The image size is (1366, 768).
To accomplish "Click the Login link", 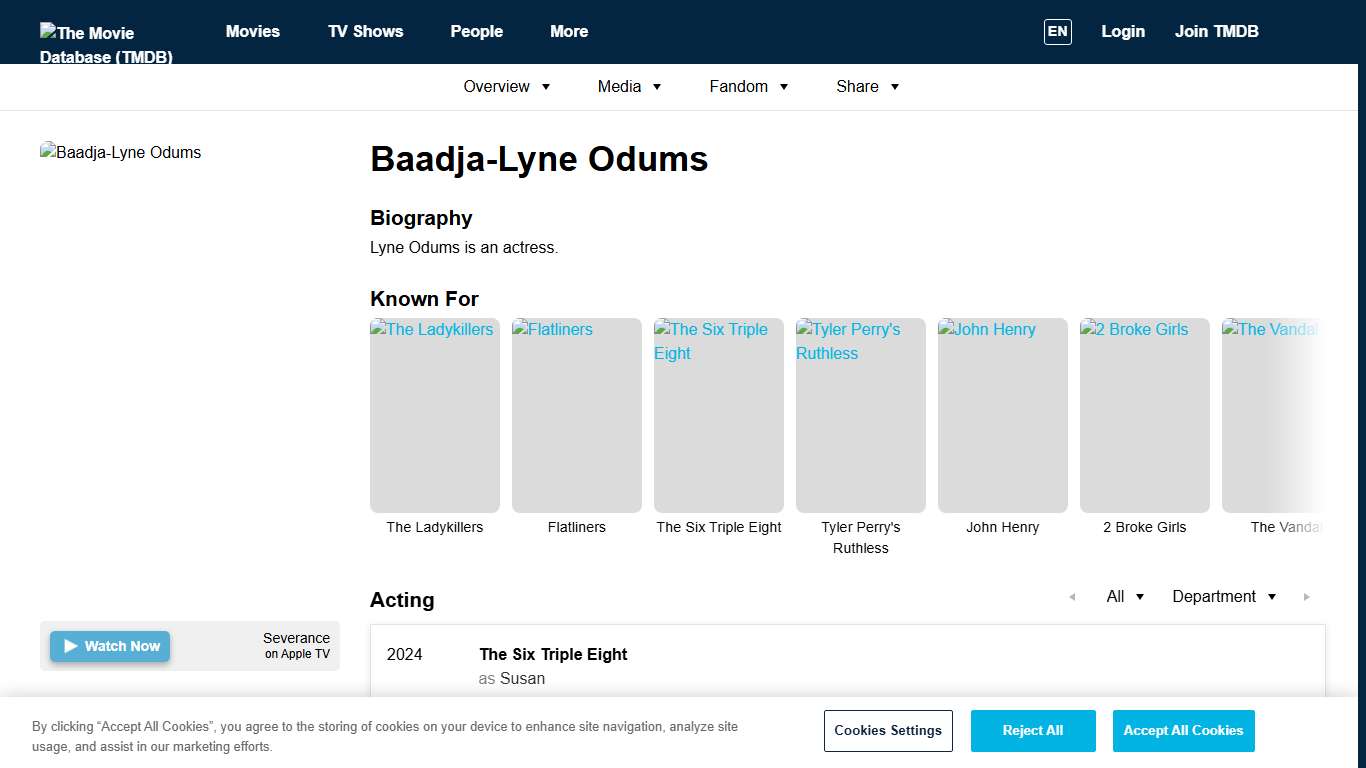I will click(x=1123, y=31).
